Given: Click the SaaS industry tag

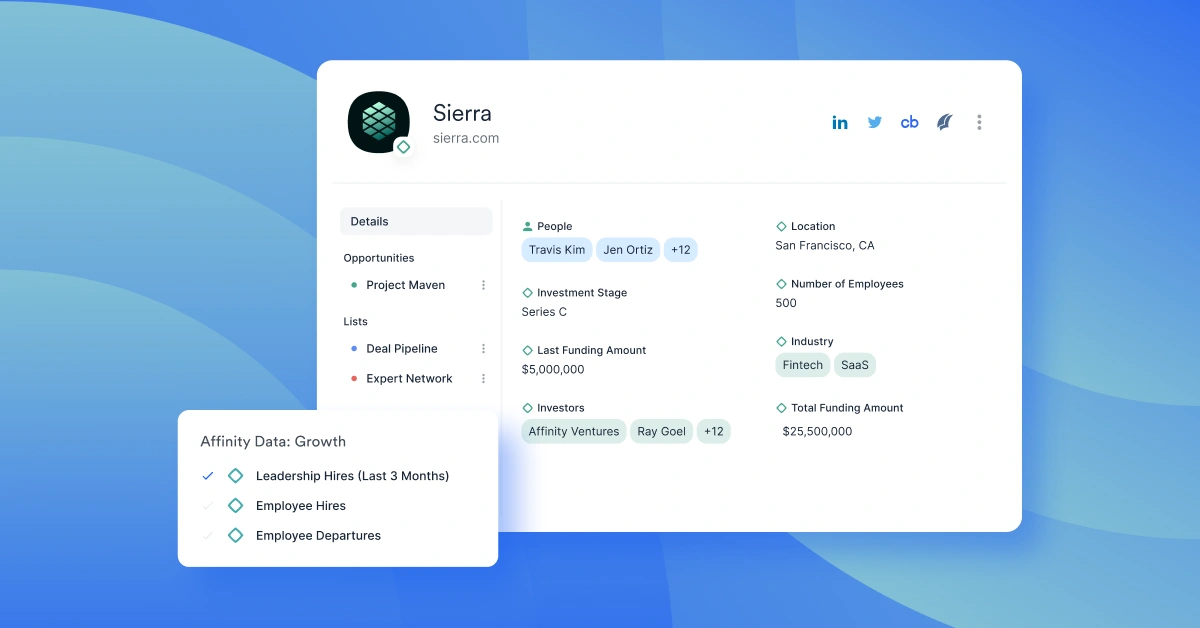Looking at the screenshot, I should click(855, 365).
